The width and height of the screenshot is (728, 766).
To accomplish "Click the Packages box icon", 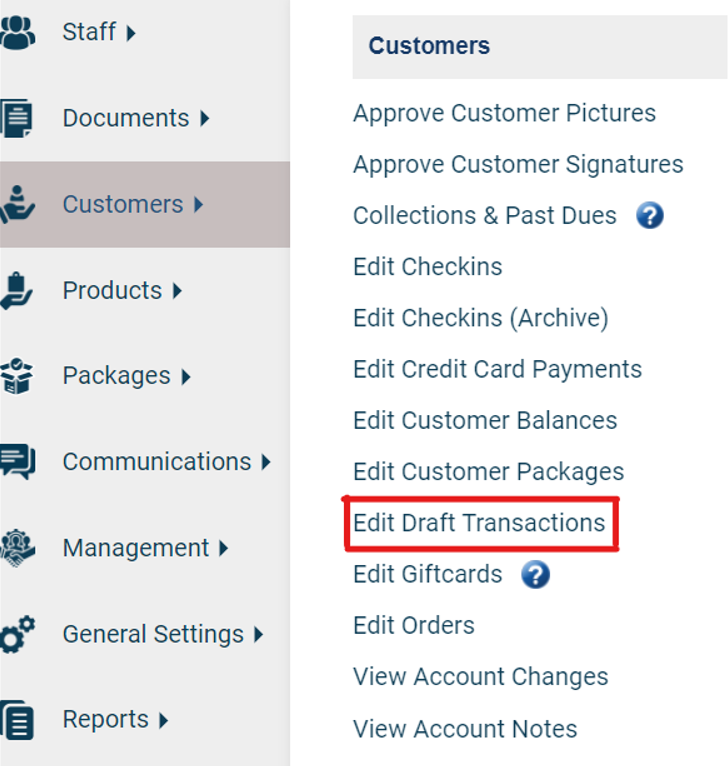I will click(17, 376).
